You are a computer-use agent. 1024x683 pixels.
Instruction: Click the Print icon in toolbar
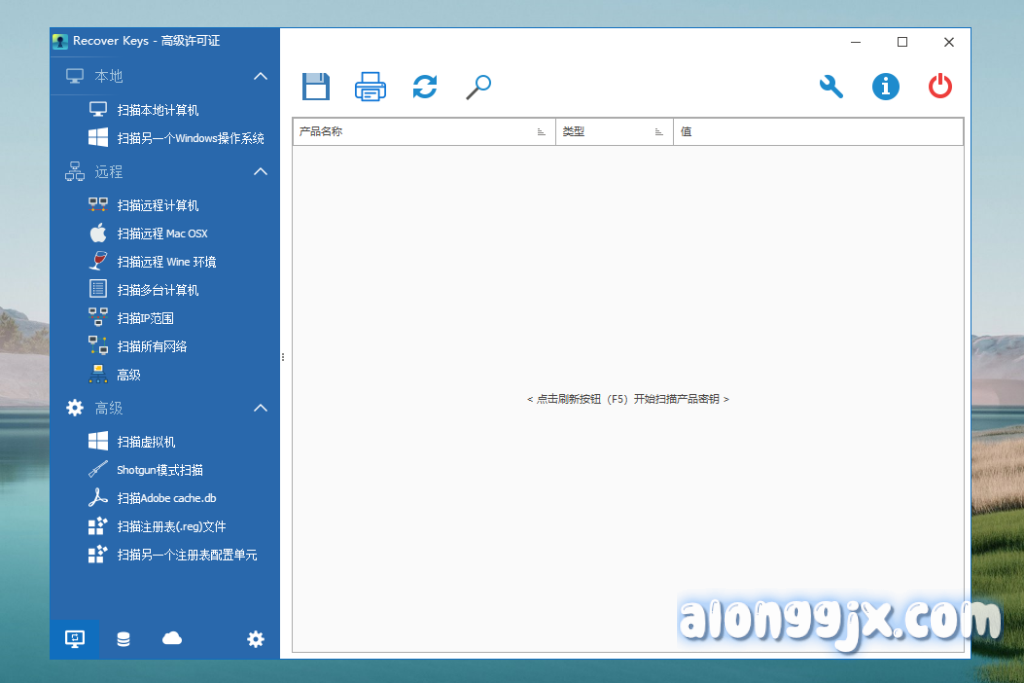pos(370,87)
